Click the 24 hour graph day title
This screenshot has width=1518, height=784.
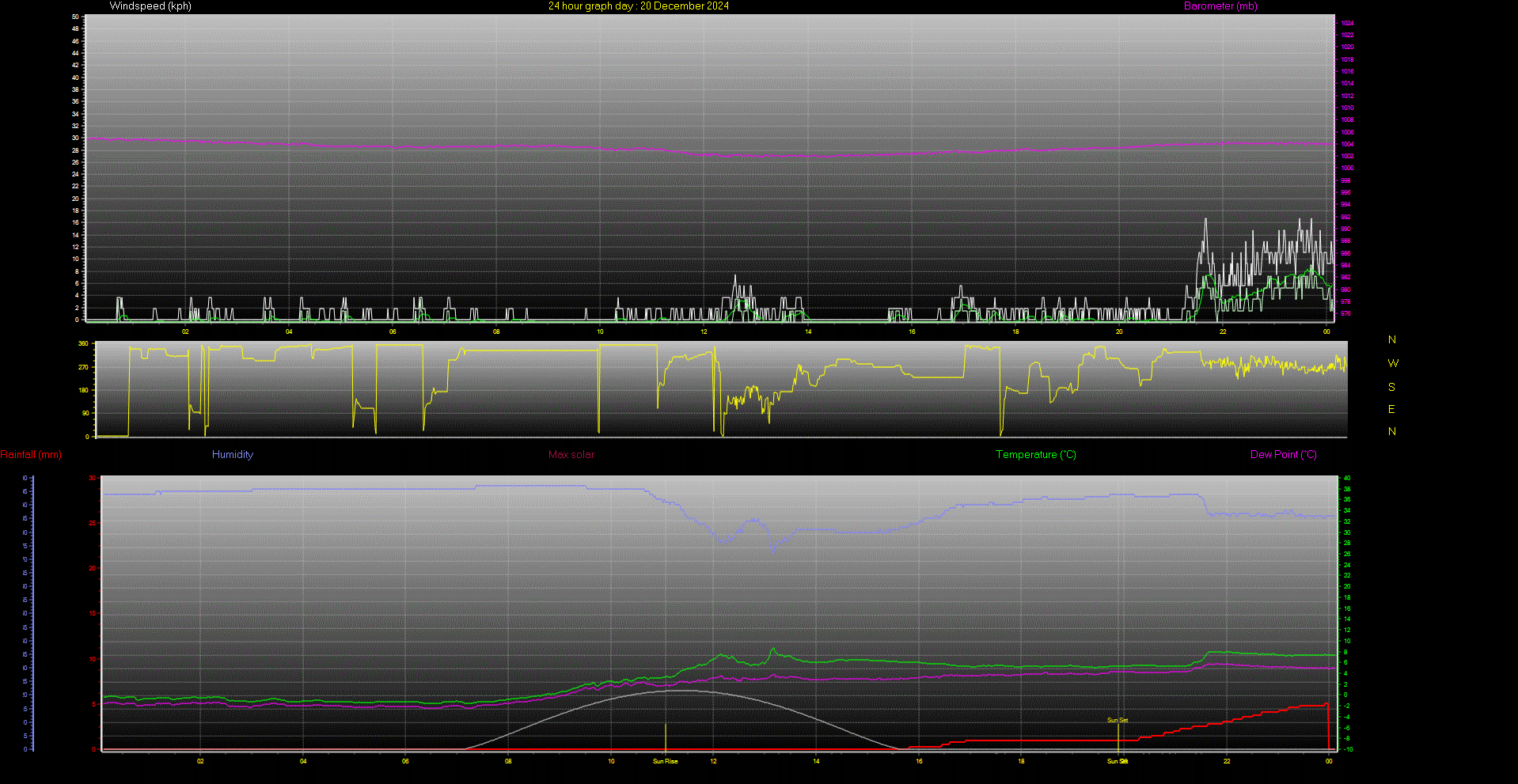click(639, 6)
